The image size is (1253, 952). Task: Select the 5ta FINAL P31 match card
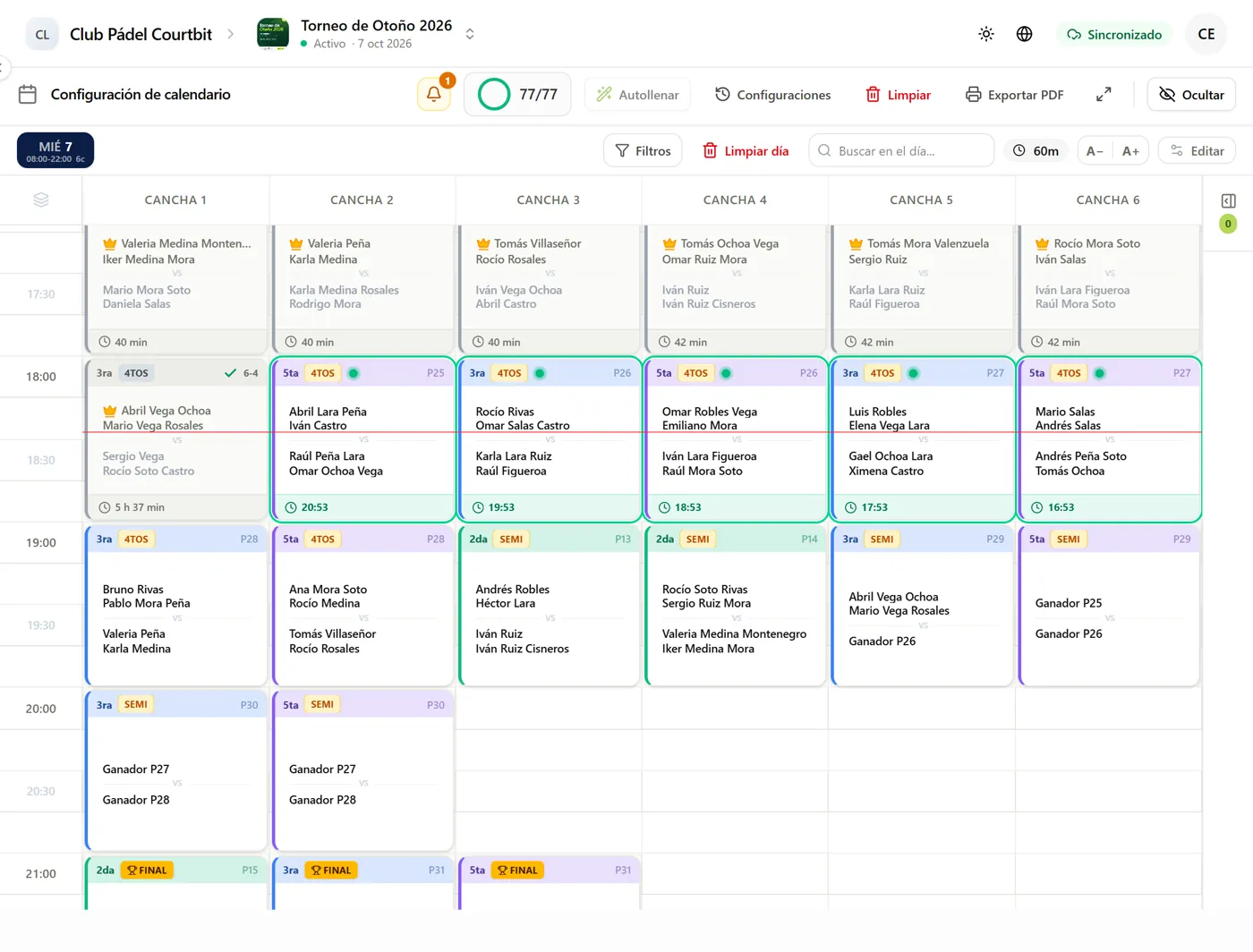click(550, 883)
